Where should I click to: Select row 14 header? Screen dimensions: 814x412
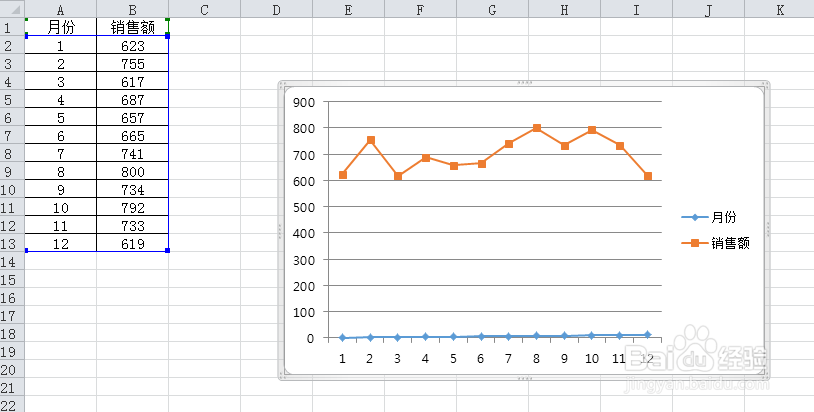12,261
